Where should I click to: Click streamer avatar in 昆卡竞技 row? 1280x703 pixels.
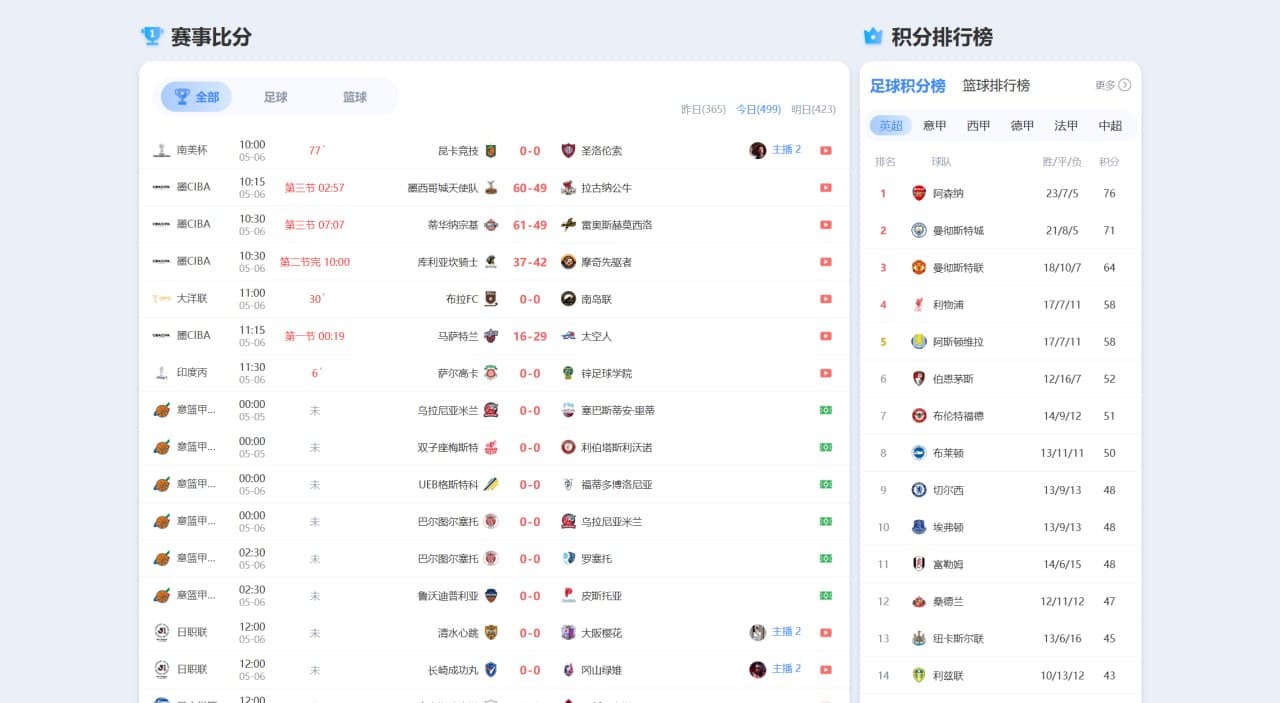pyautogui.click(x=758, y=150)
